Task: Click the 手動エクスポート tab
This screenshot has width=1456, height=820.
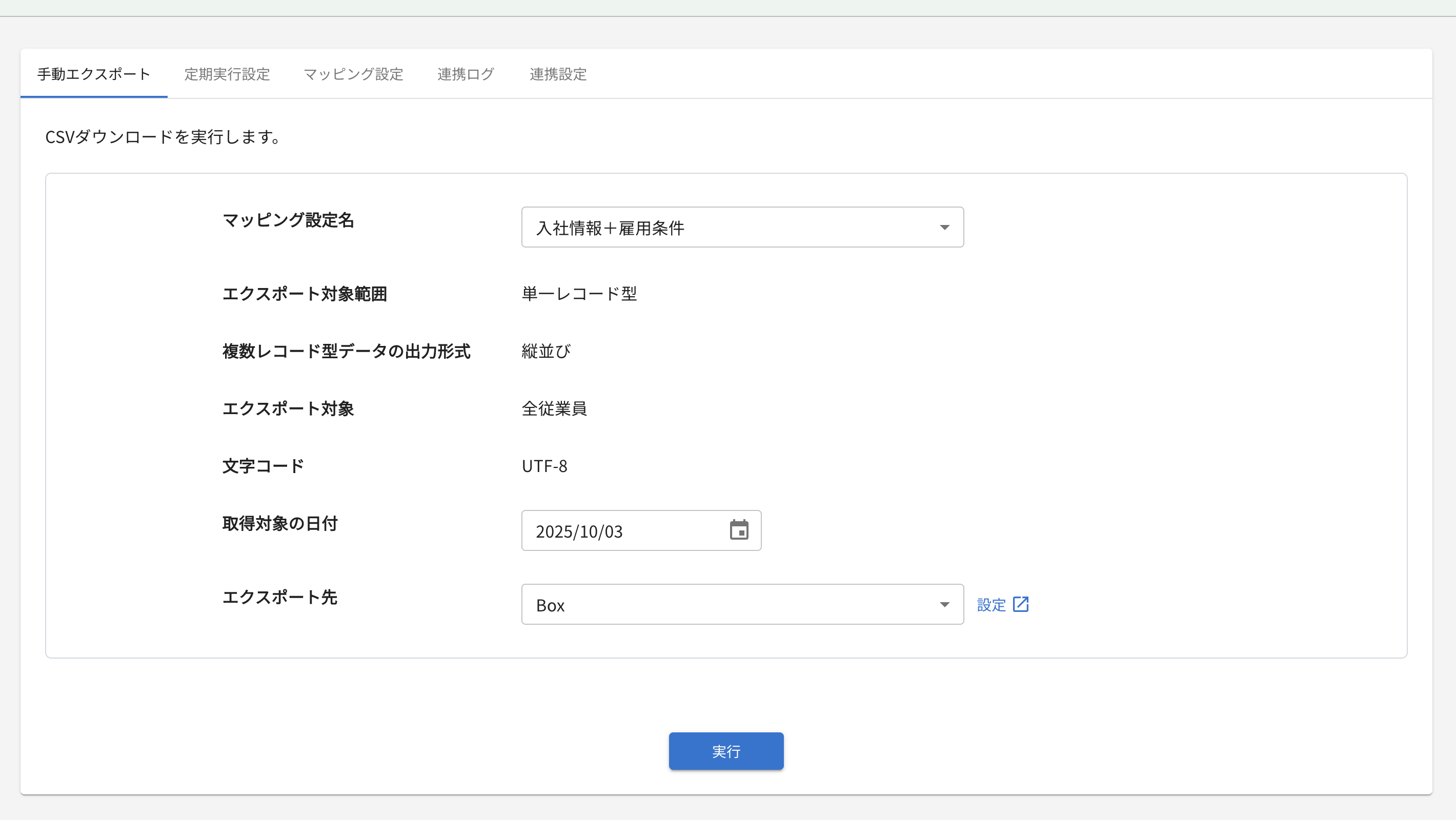Action: (94, 74)
